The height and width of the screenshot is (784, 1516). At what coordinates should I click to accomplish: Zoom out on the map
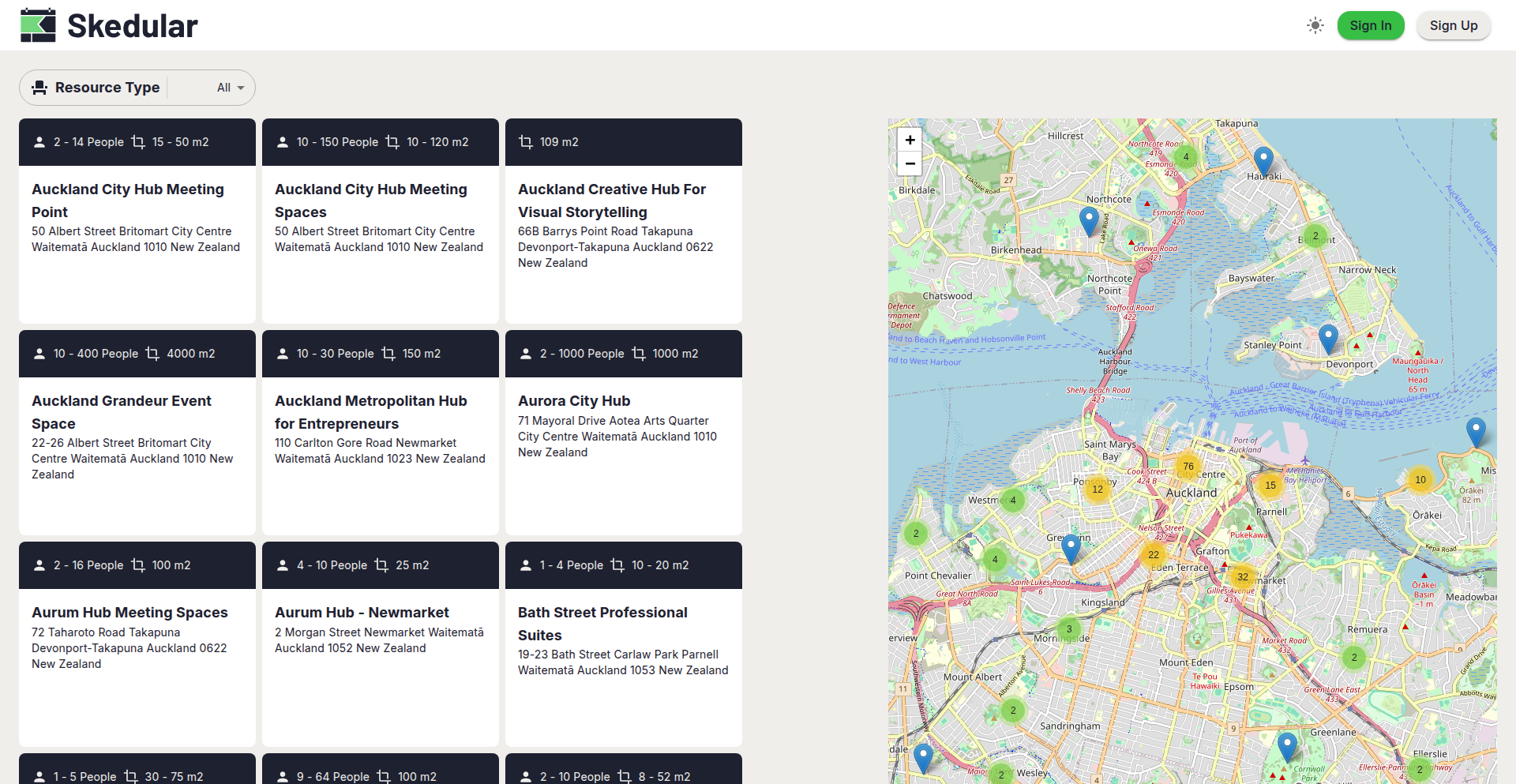910,163
